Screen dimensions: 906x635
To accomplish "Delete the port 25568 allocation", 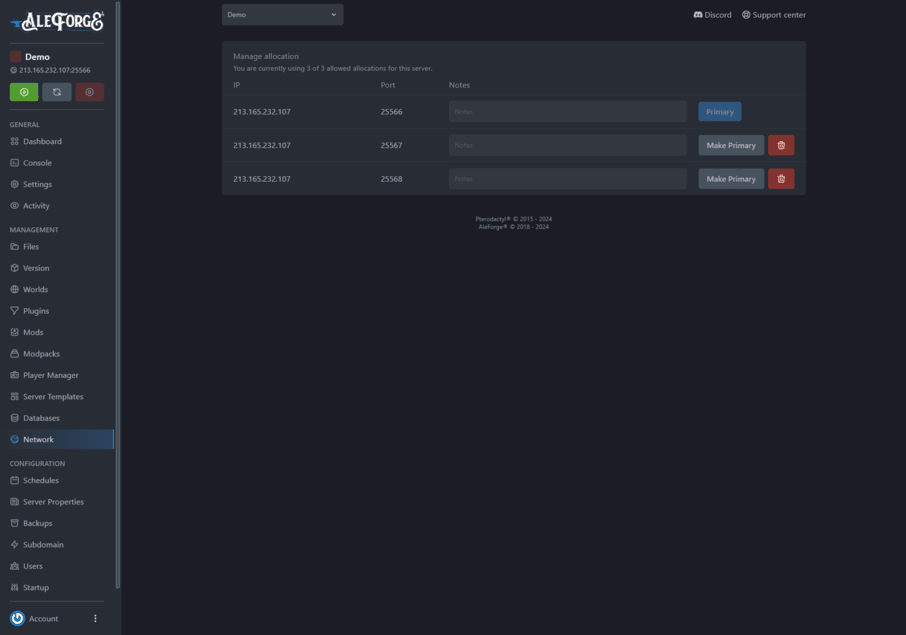I will coord(781,179).
